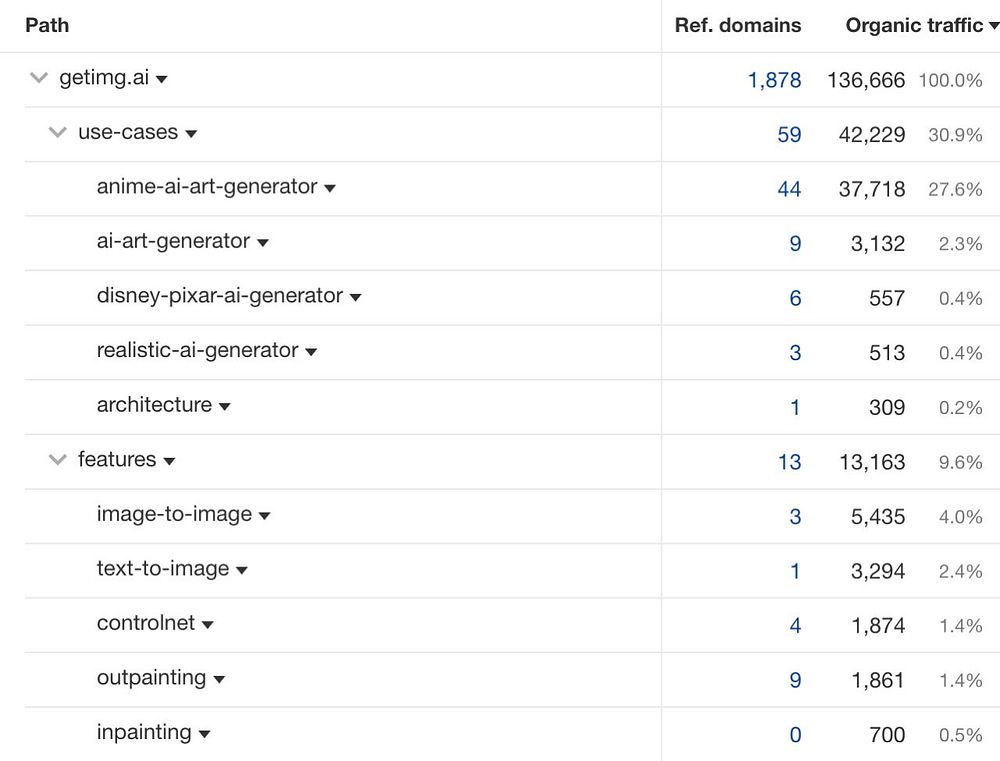Image resolution: width=1000 pixels, height=761 pixels.
Task: Open dropdown arrow next to getimg.ai
Action: click(x=162, y=79)
